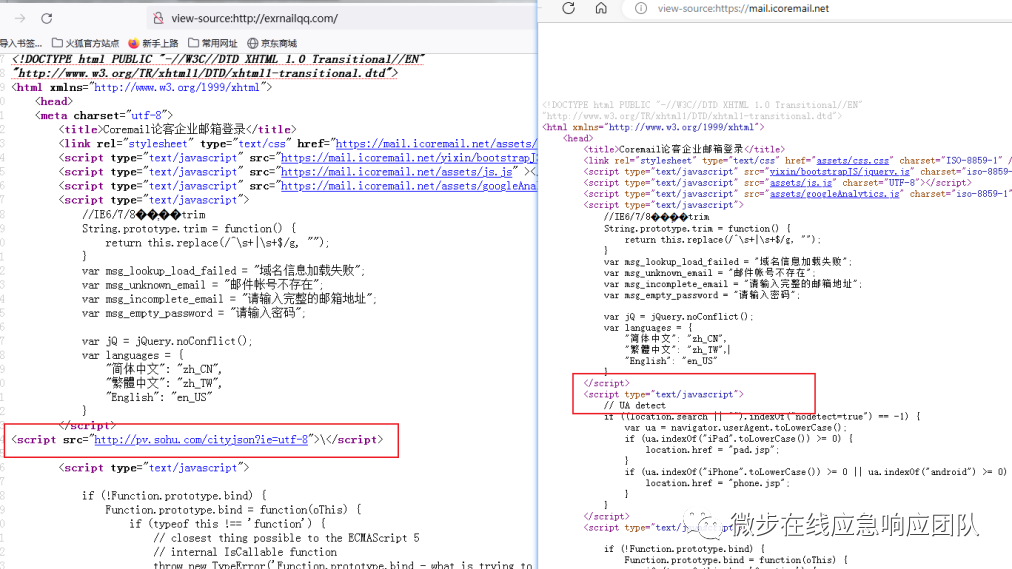Image resolution: width=1012 pixels, height=569 pixels.
Task: Open mail.icoremail.net/assets/googleAna link in left source
Action: click(x=409, y=186)
